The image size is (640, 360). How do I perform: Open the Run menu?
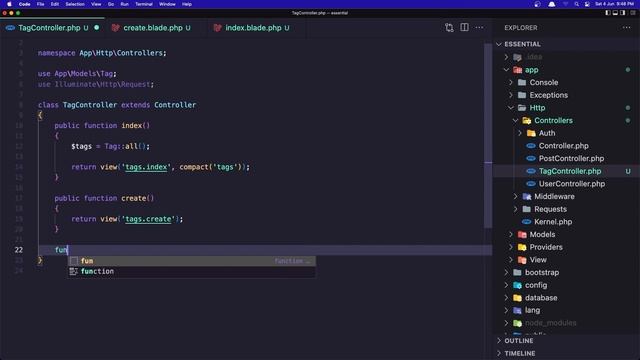tap(124, 4)
